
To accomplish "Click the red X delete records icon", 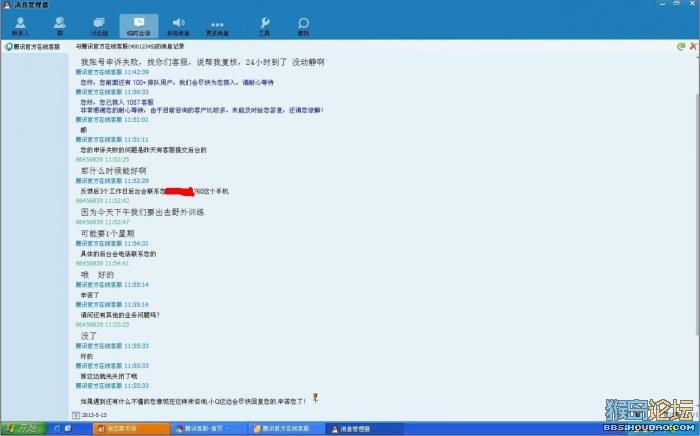I will [x=693, y=46].
